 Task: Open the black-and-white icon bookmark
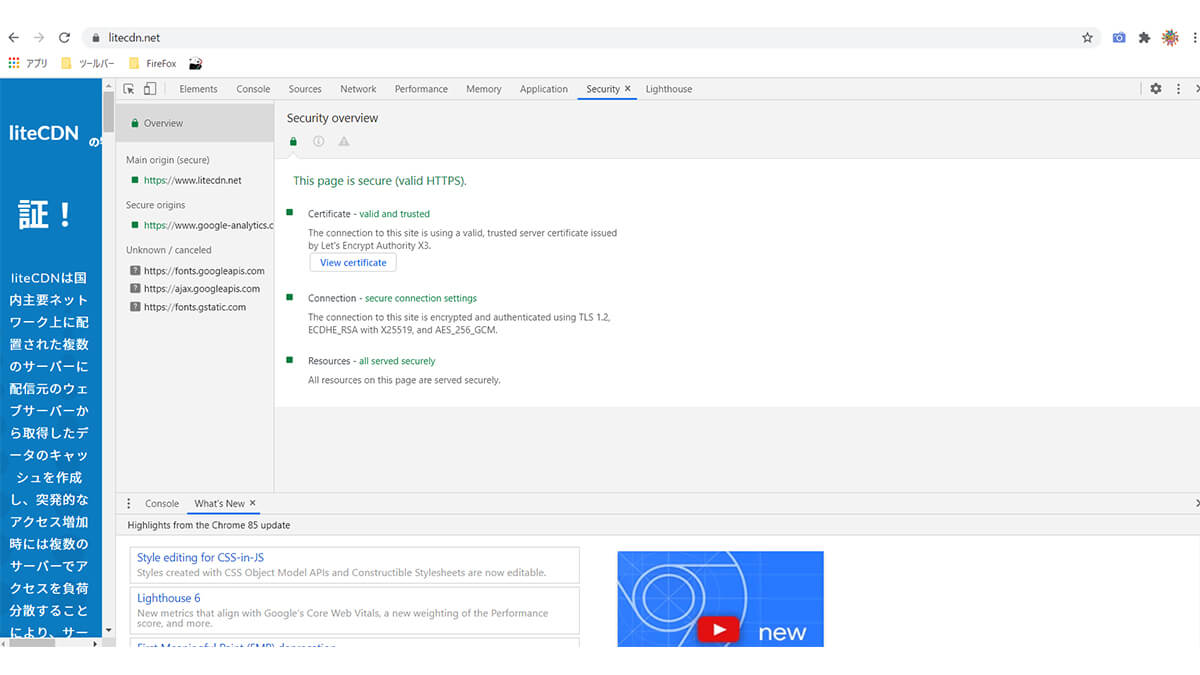click(x=196, y=63)
